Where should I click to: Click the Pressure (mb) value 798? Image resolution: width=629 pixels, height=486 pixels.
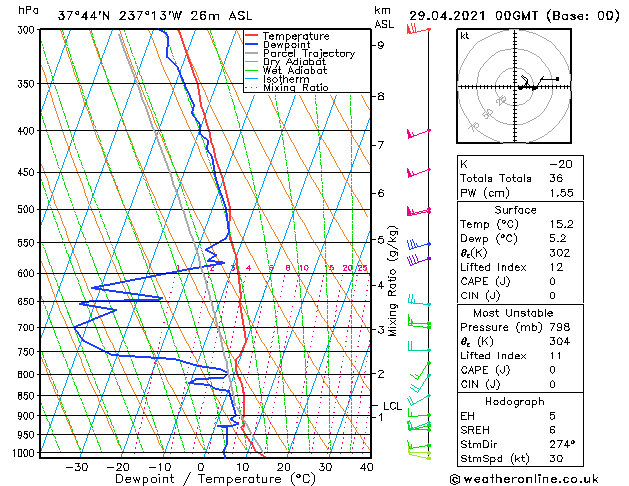click(560, 327)
